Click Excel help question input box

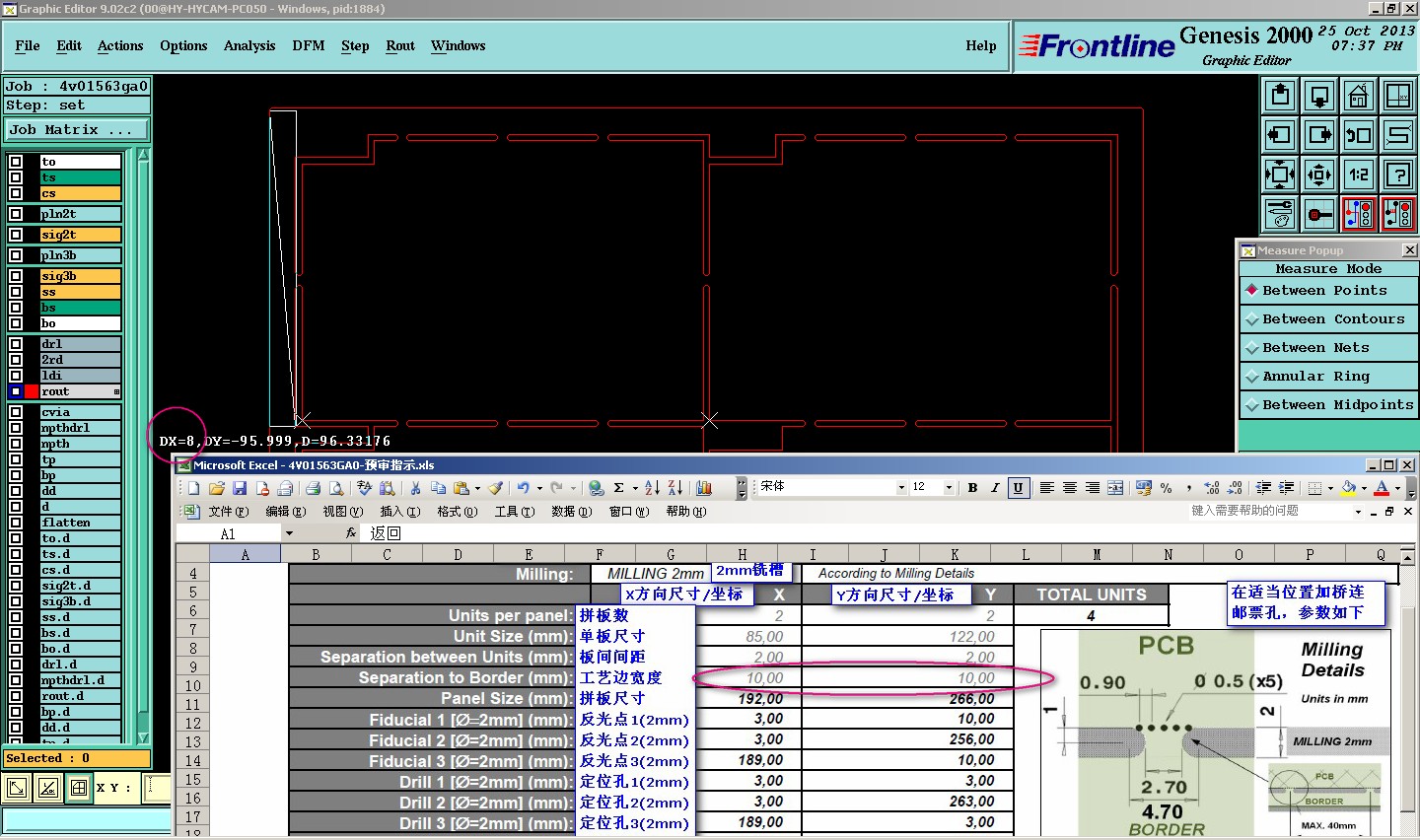(x=1270, y=511)
